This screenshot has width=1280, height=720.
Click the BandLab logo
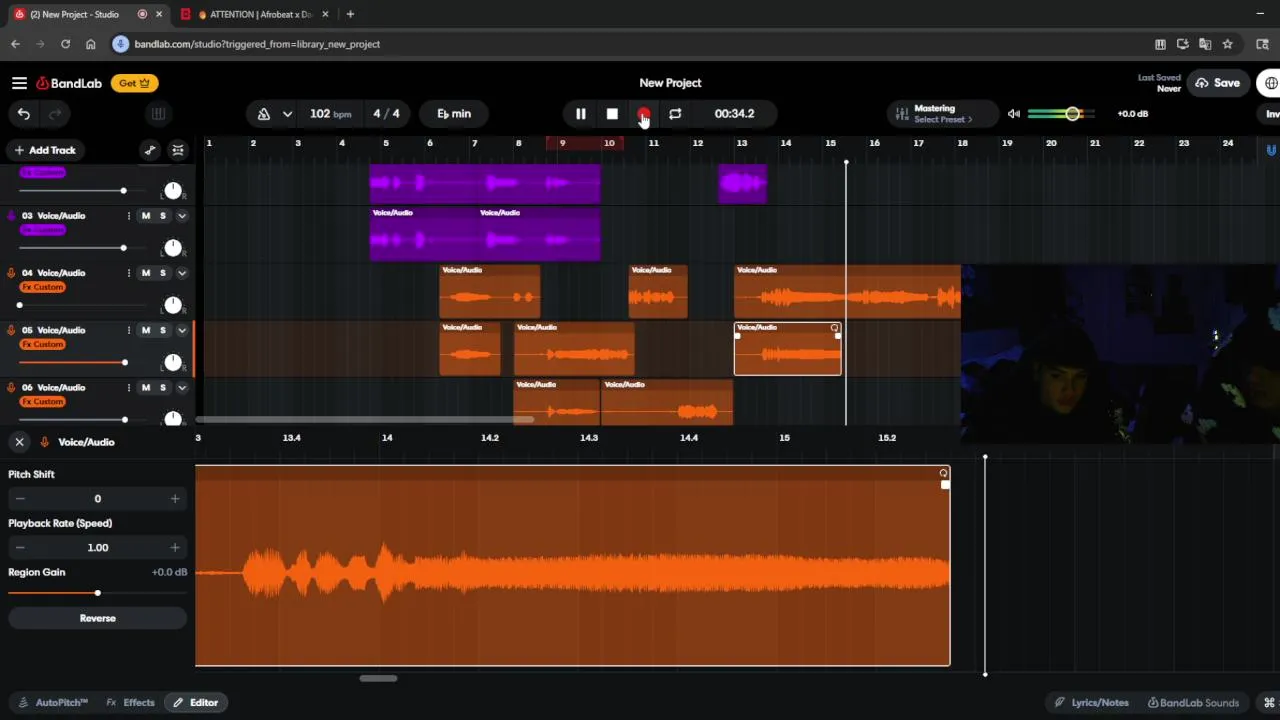69,83
